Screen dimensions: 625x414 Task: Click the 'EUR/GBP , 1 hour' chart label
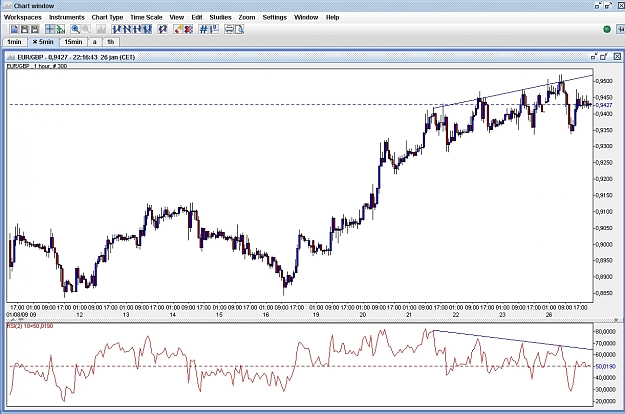37,66
